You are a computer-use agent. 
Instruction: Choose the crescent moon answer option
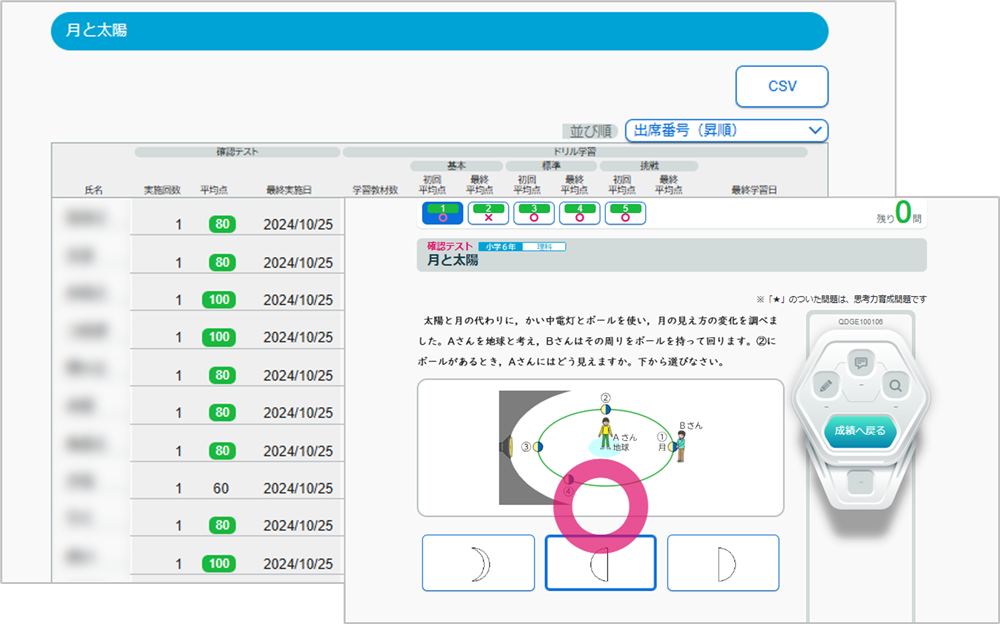click(x=478, y=562)
